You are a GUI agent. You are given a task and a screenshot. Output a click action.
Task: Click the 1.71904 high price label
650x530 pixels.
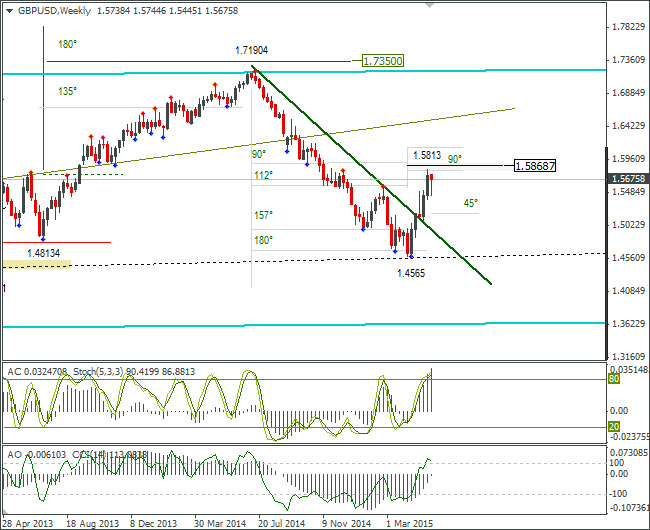tap(252, 51)
